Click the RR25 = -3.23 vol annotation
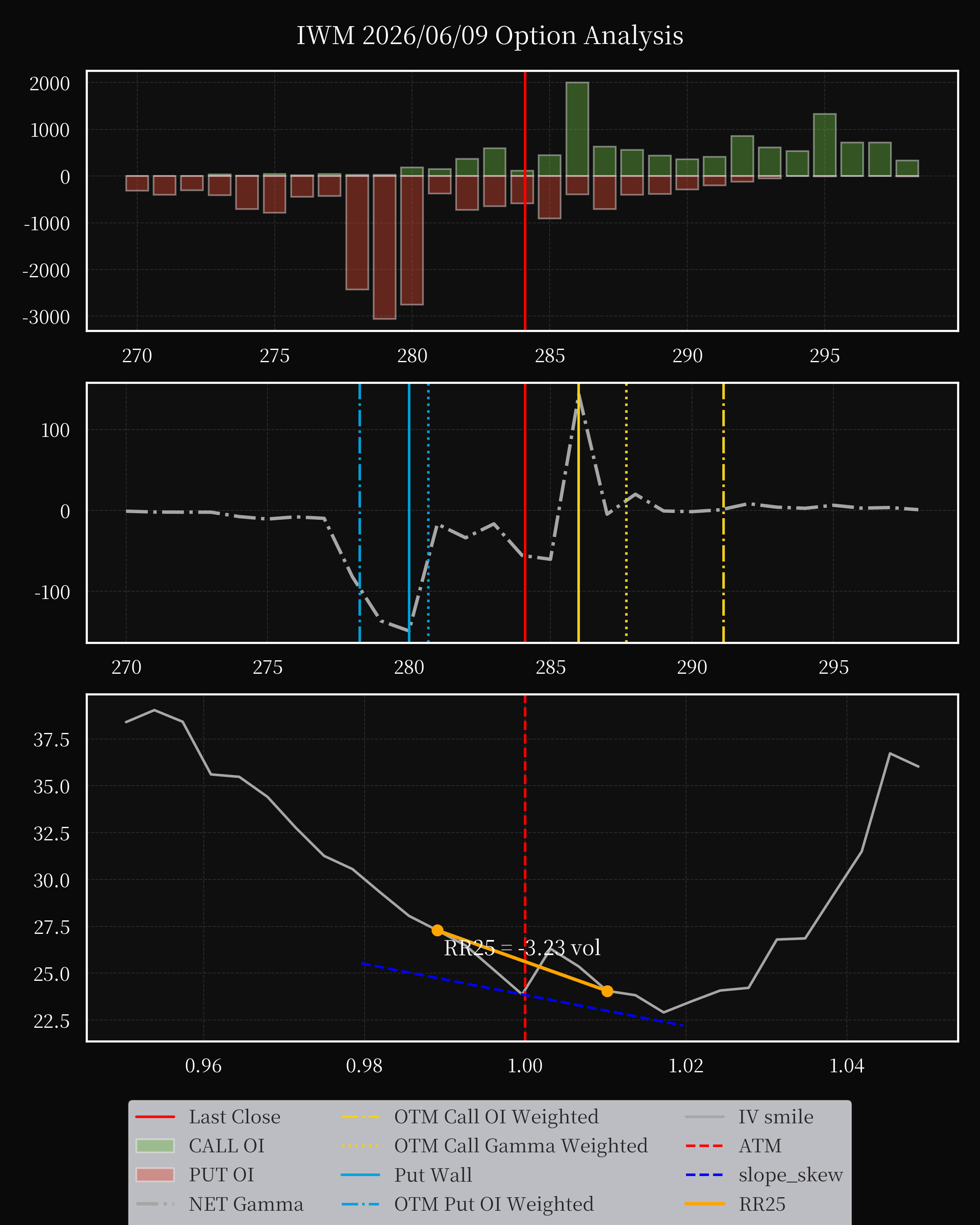 point(522,948)
